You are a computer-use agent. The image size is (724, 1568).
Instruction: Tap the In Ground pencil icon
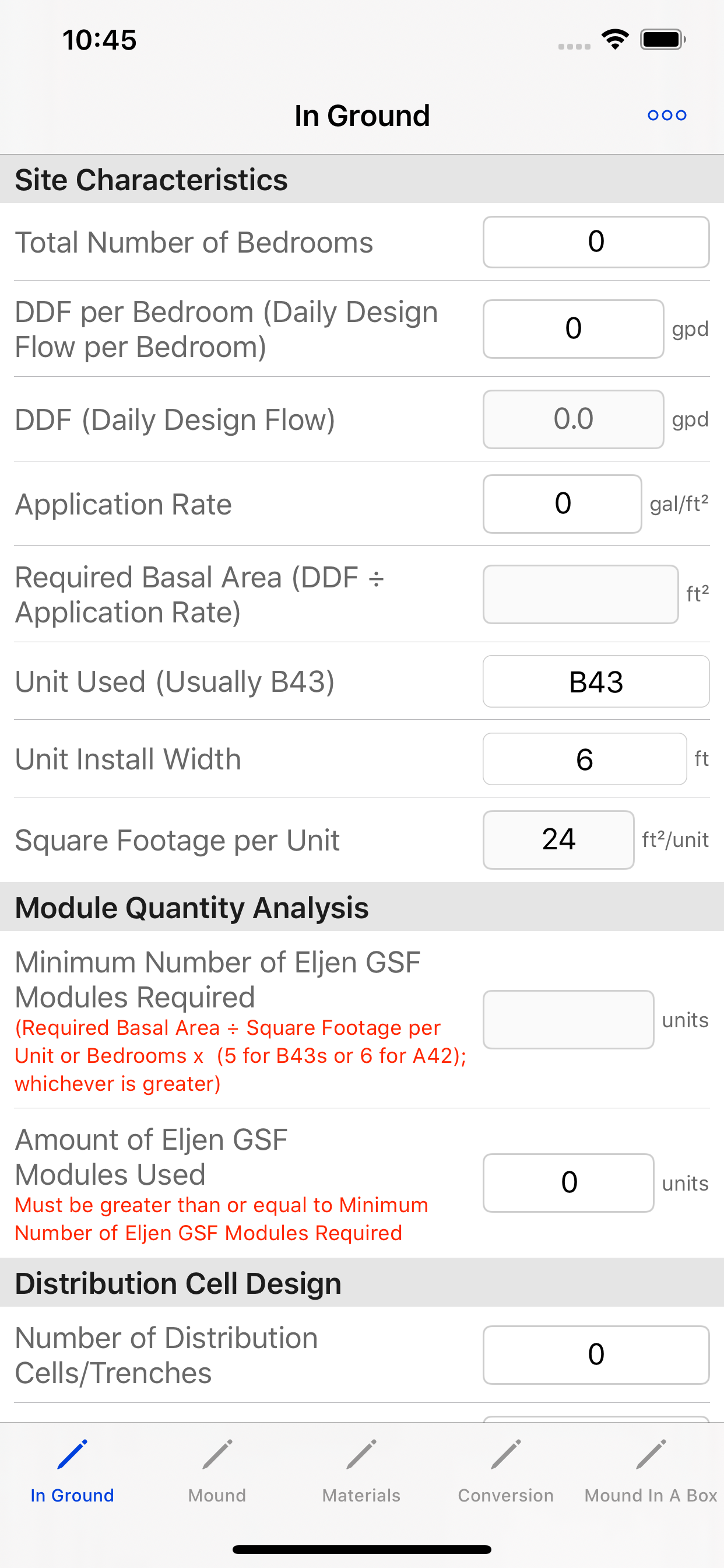[72, 1455]
